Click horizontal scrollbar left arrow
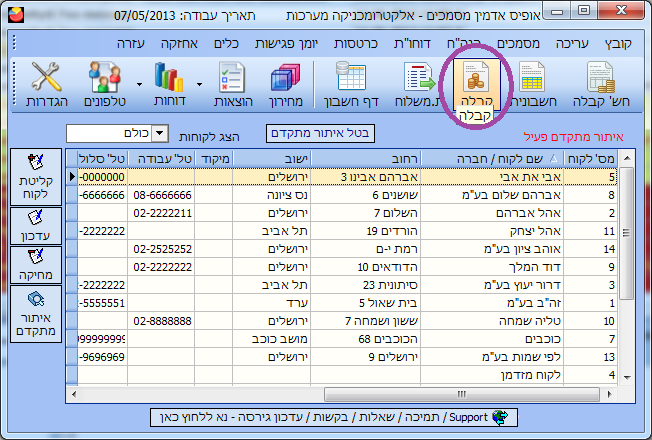 click(x=74, y=394)
